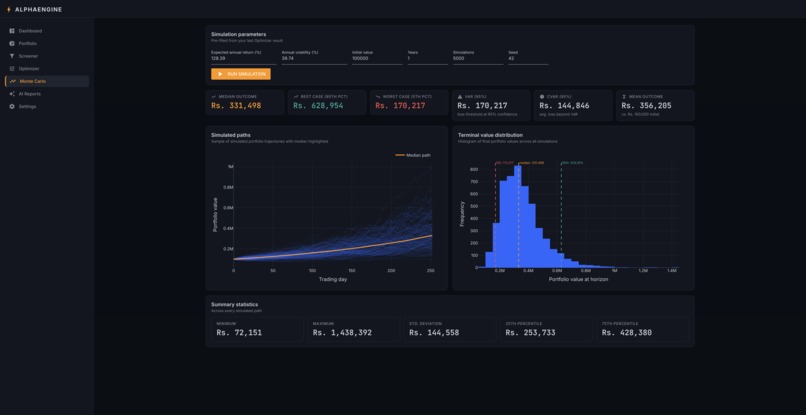Click the Years input field
The height and width of the screenshot is (415, 806).
click(428, 59)
